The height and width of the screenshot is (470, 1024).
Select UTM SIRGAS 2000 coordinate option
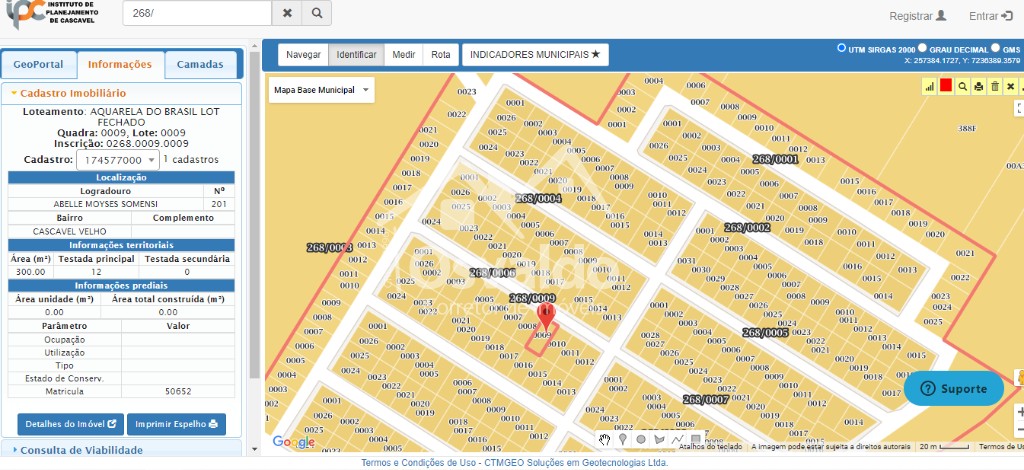(840, 48)
